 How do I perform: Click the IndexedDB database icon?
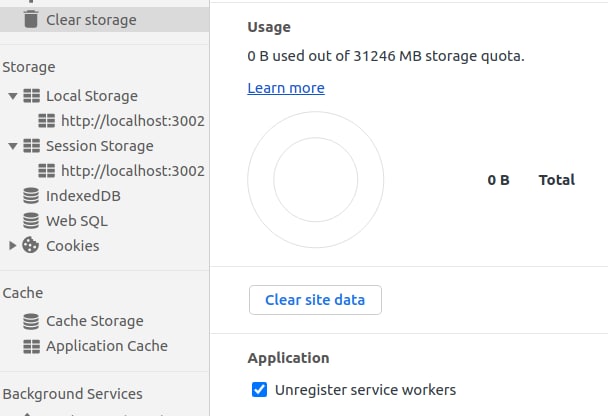coord(30,196)
